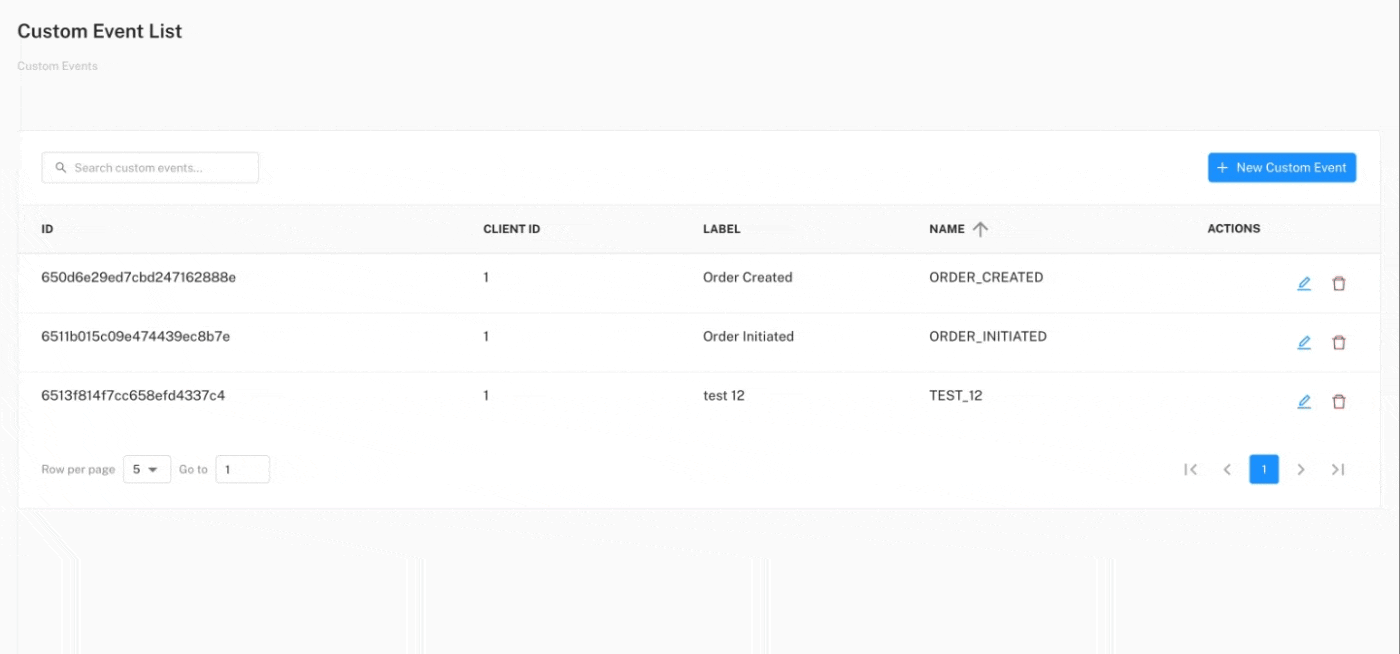Click trash icon for TEST_12 row
This screenshot has height=654, width=1400.
coord(1339,401)
